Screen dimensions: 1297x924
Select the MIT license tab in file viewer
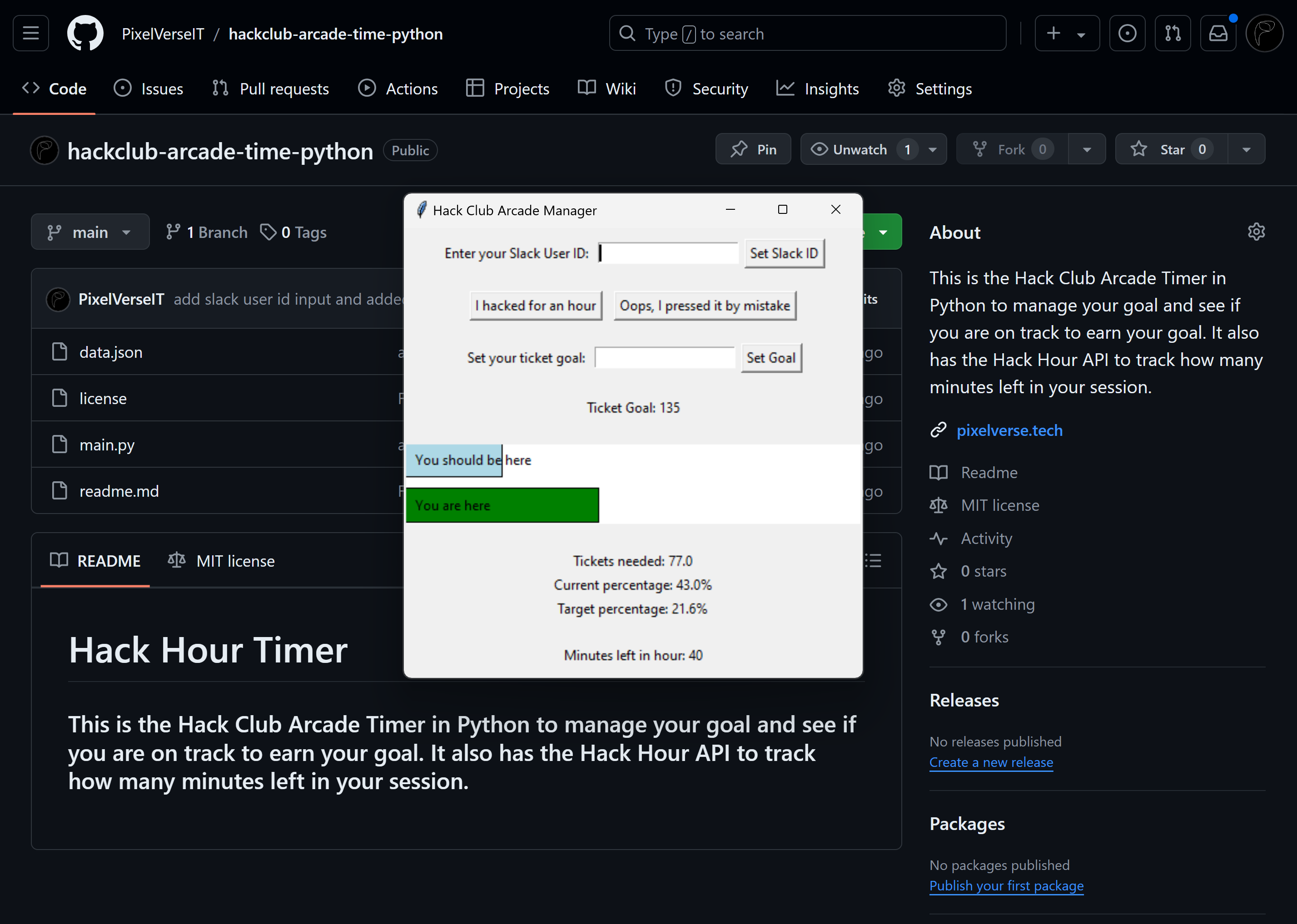click(x=221, y=560)
